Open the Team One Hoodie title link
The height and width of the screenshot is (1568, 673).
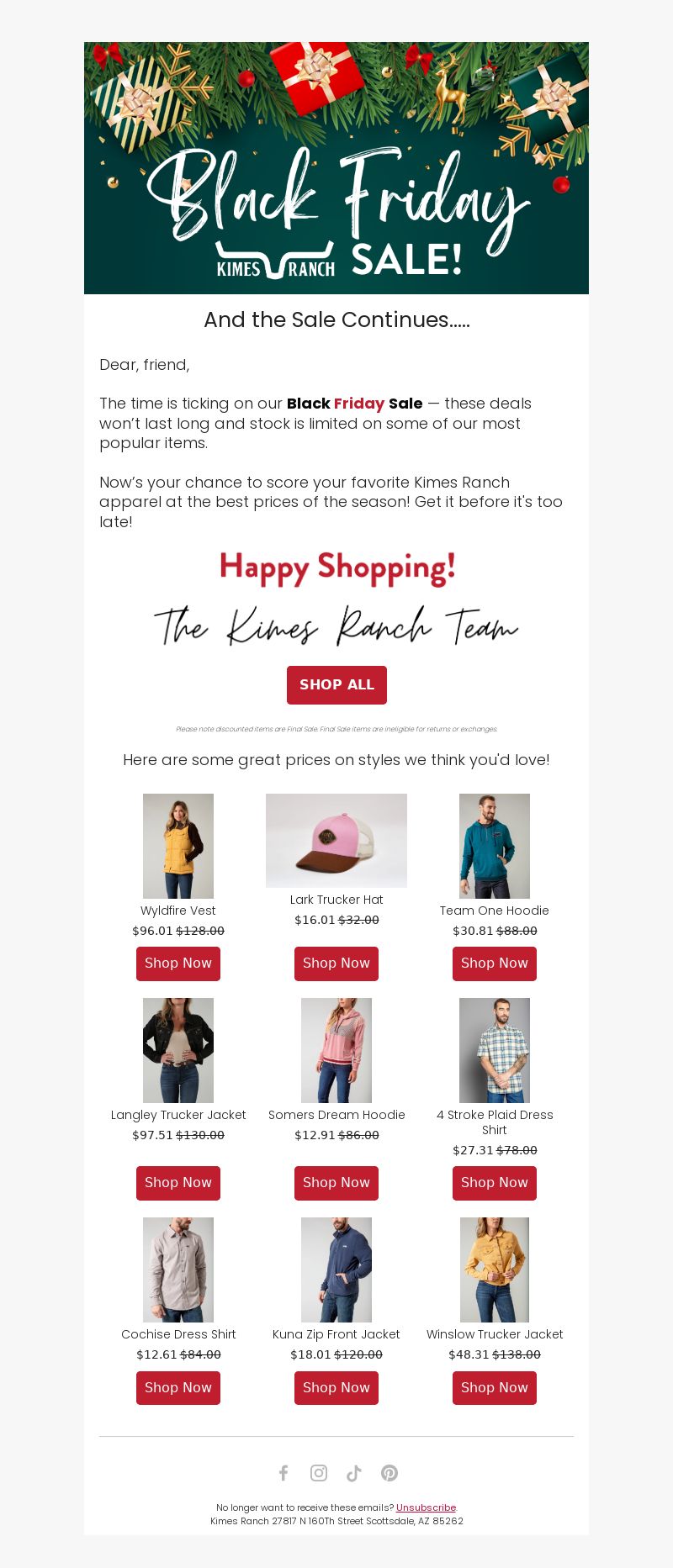(495, 911)
